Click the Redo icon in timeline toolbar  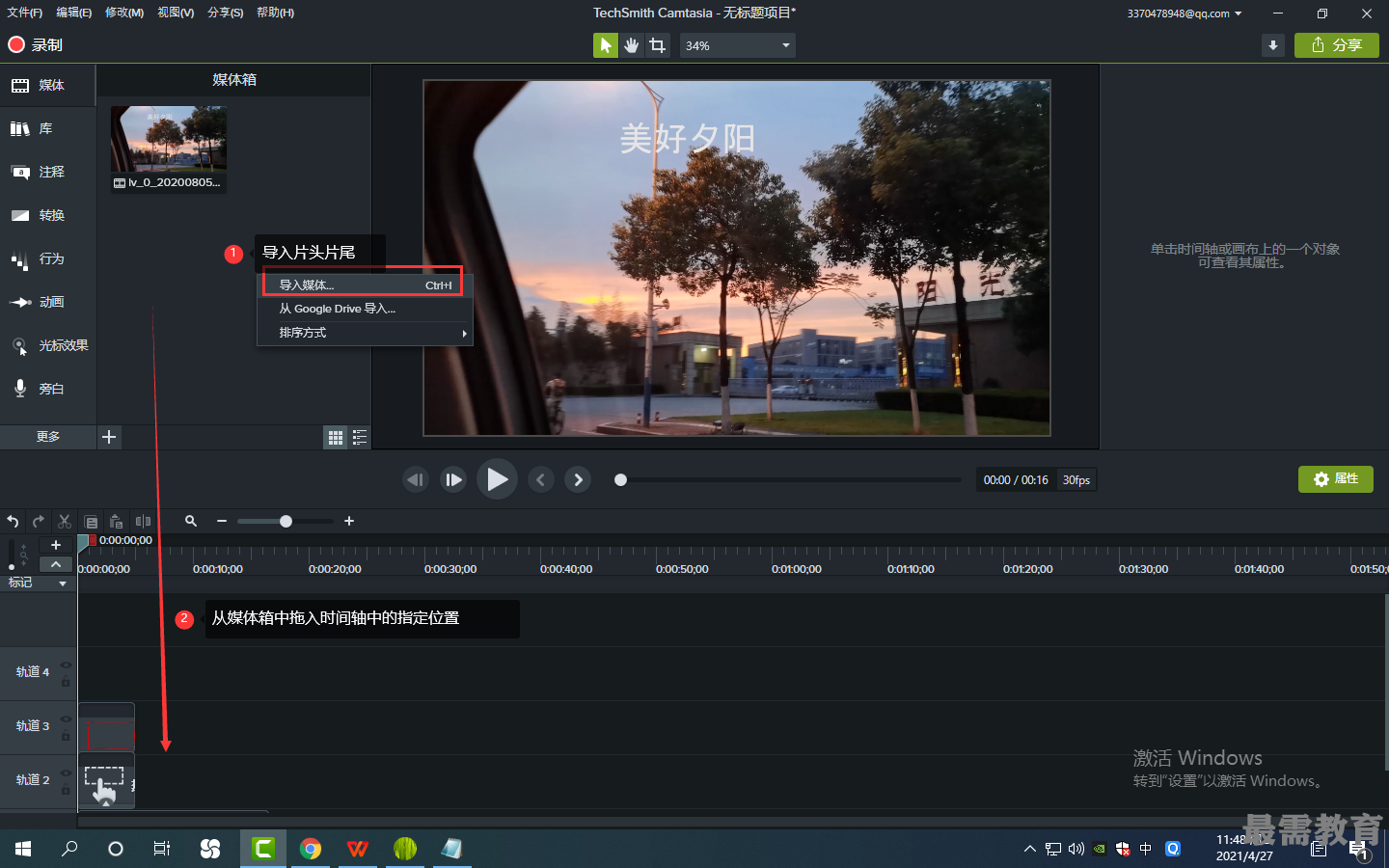point(39,522)
